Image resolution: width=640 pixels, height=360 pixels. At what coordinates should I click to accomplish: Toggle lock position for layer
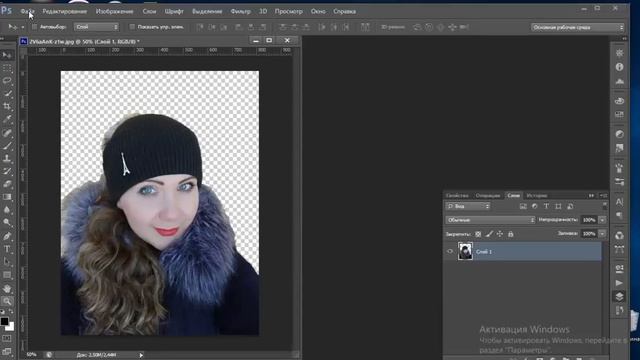pyautogui.click(x=500, y=234)
